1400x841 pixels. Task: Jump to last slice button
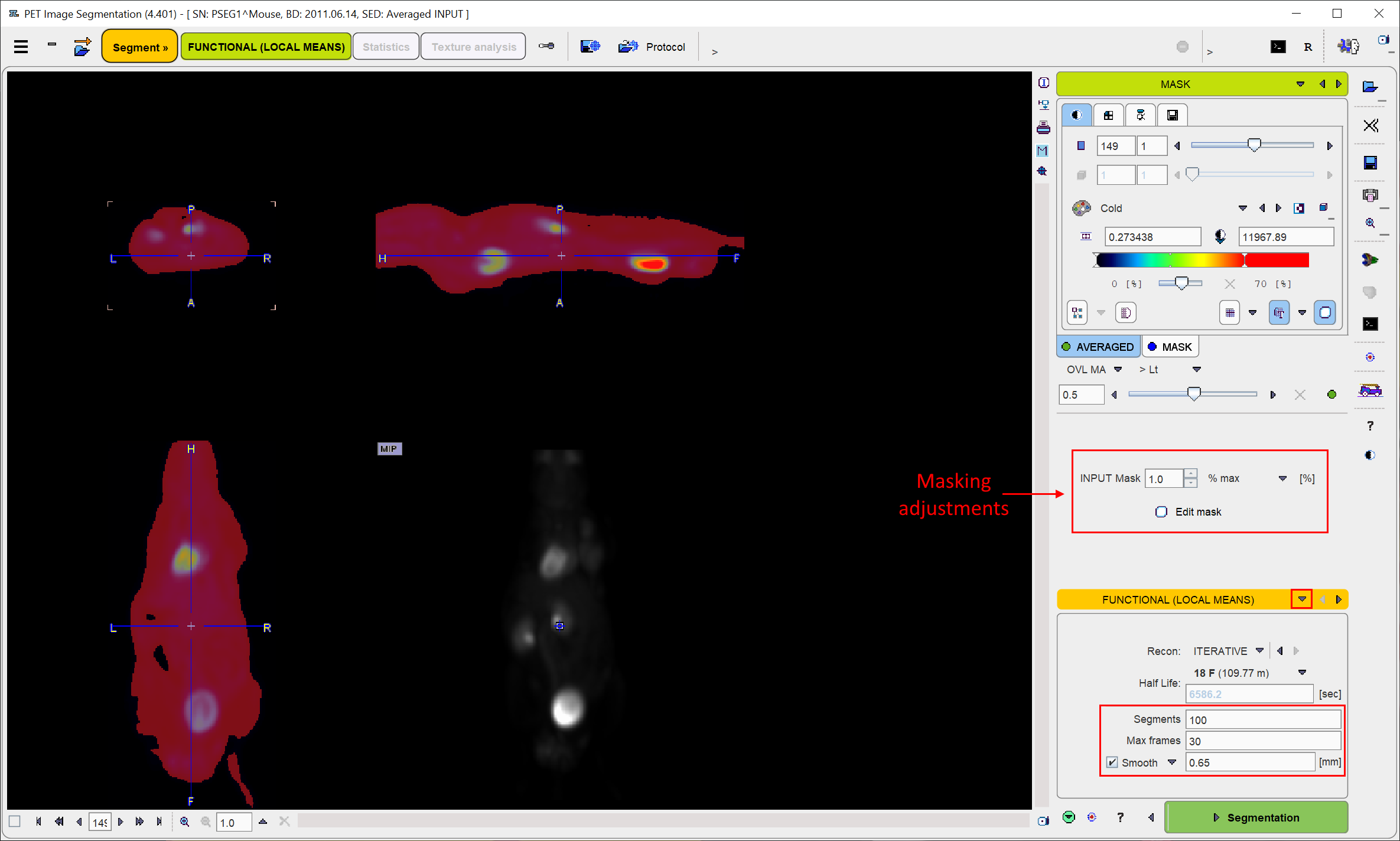tap(159, 822)
